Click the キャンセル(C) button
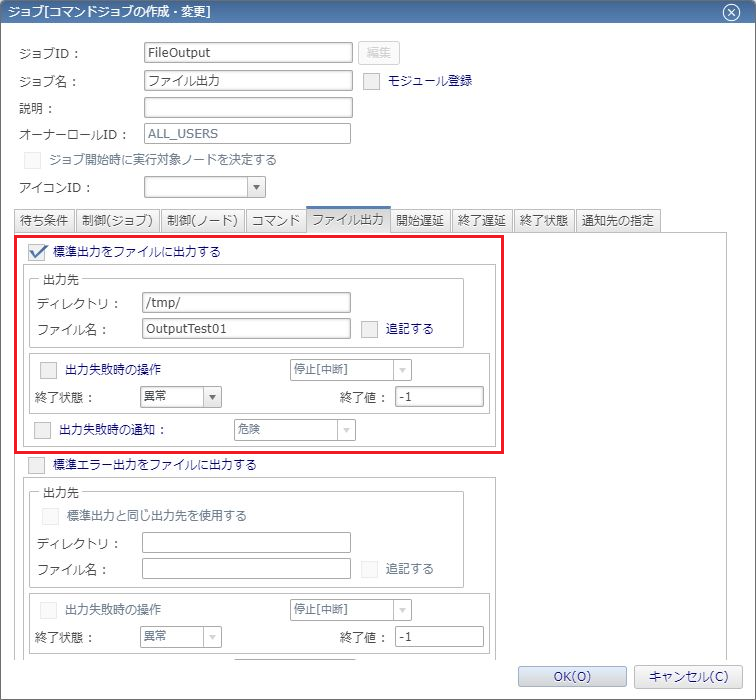756x700 pixels. coord(688,677)
